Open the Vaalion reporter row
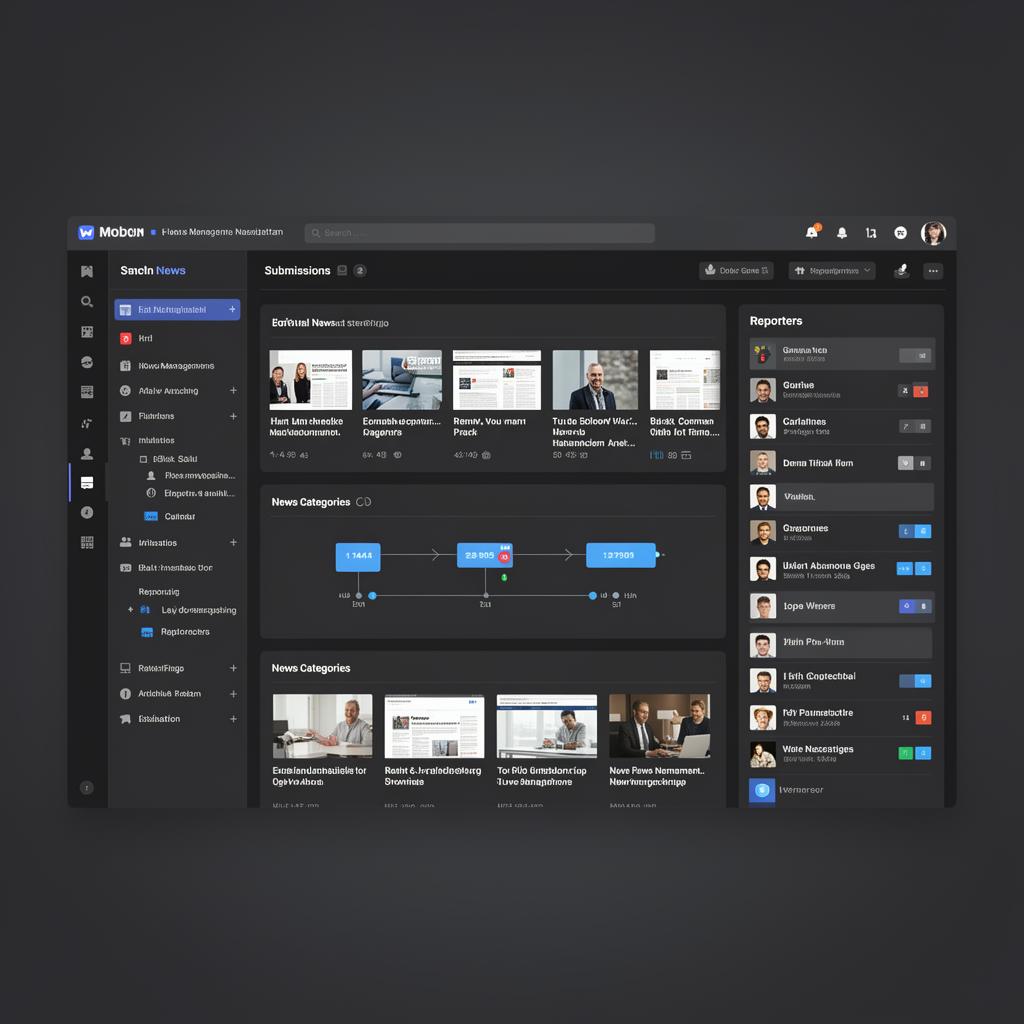The image size is (1024, 1024). tap(841, 497)
